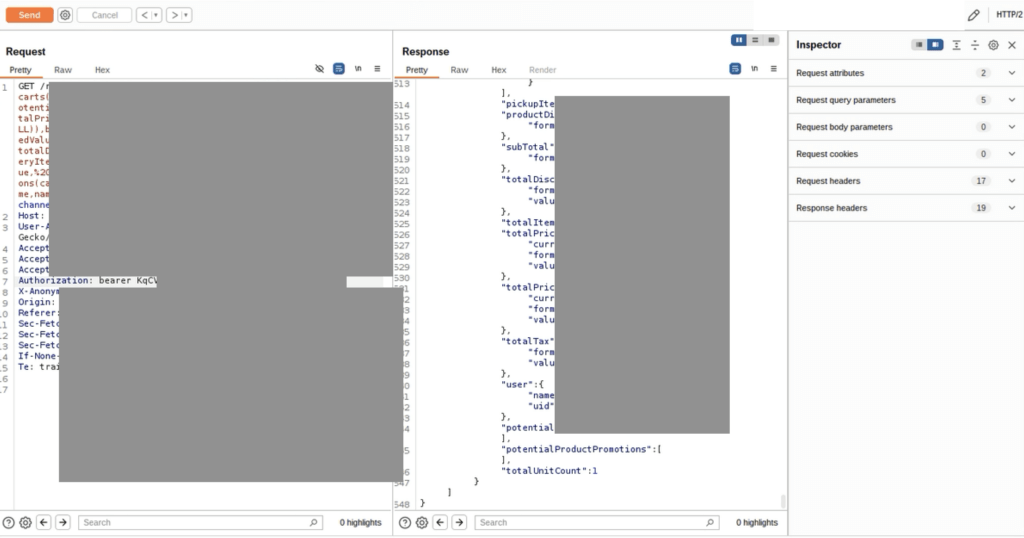Toggle hide-hidden-characters eye icon in Request
Image resolution: width=1024 pixels, height=538 pixels.
[x=319, y=69]
